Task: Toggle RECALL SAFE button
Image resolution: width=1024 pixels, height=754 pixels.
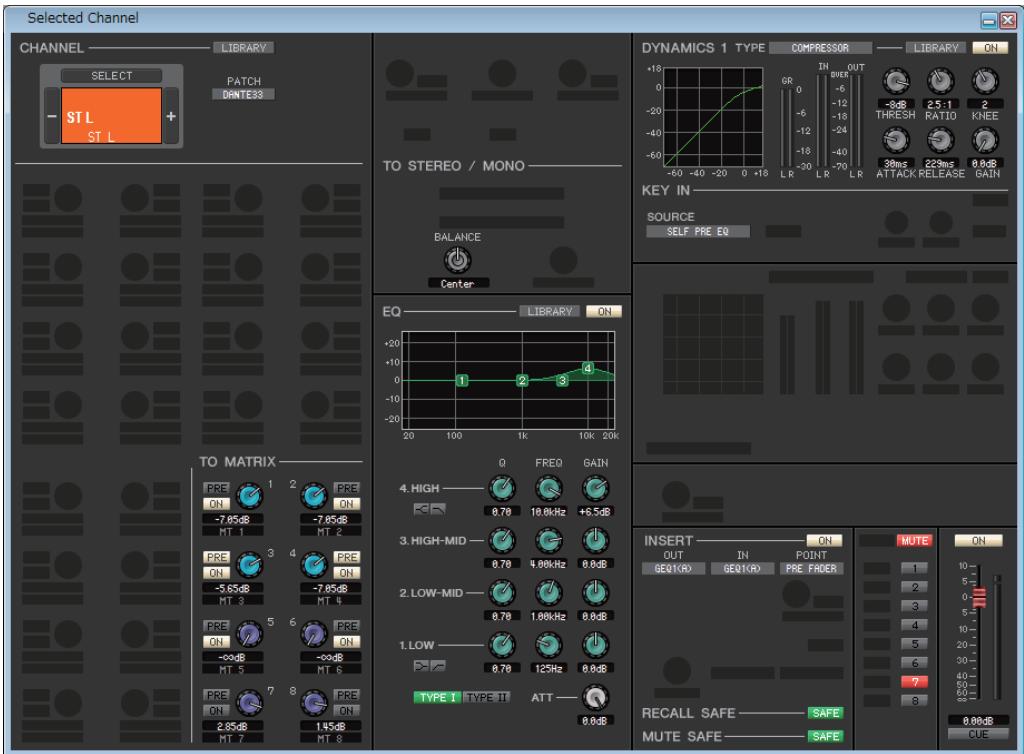Action: (825, 713)
